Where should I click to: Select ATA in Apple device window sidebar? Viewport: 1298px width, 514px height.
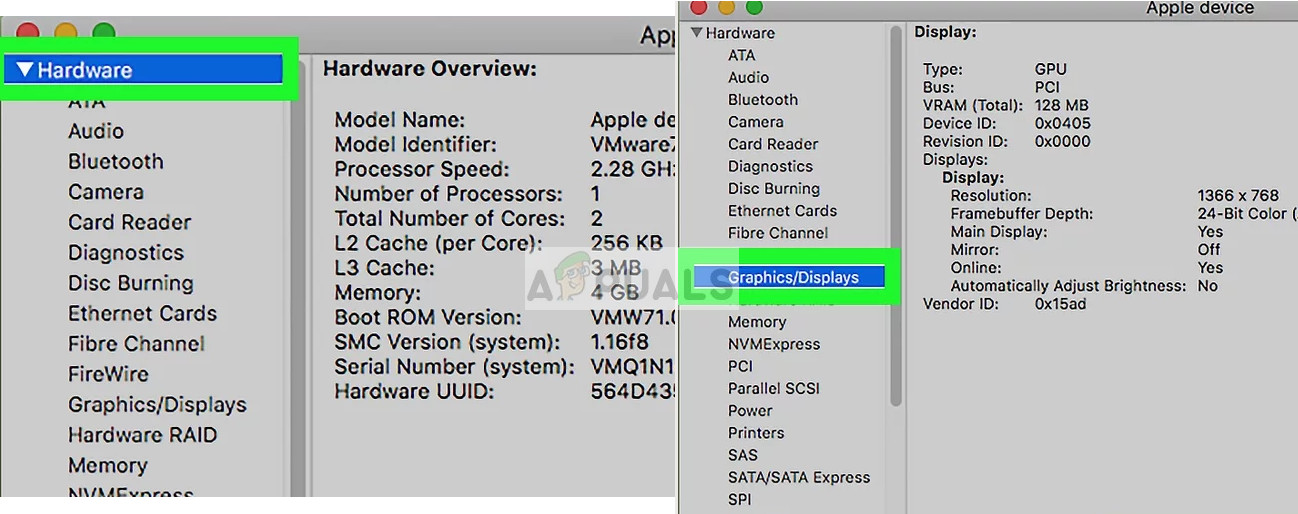742,55
